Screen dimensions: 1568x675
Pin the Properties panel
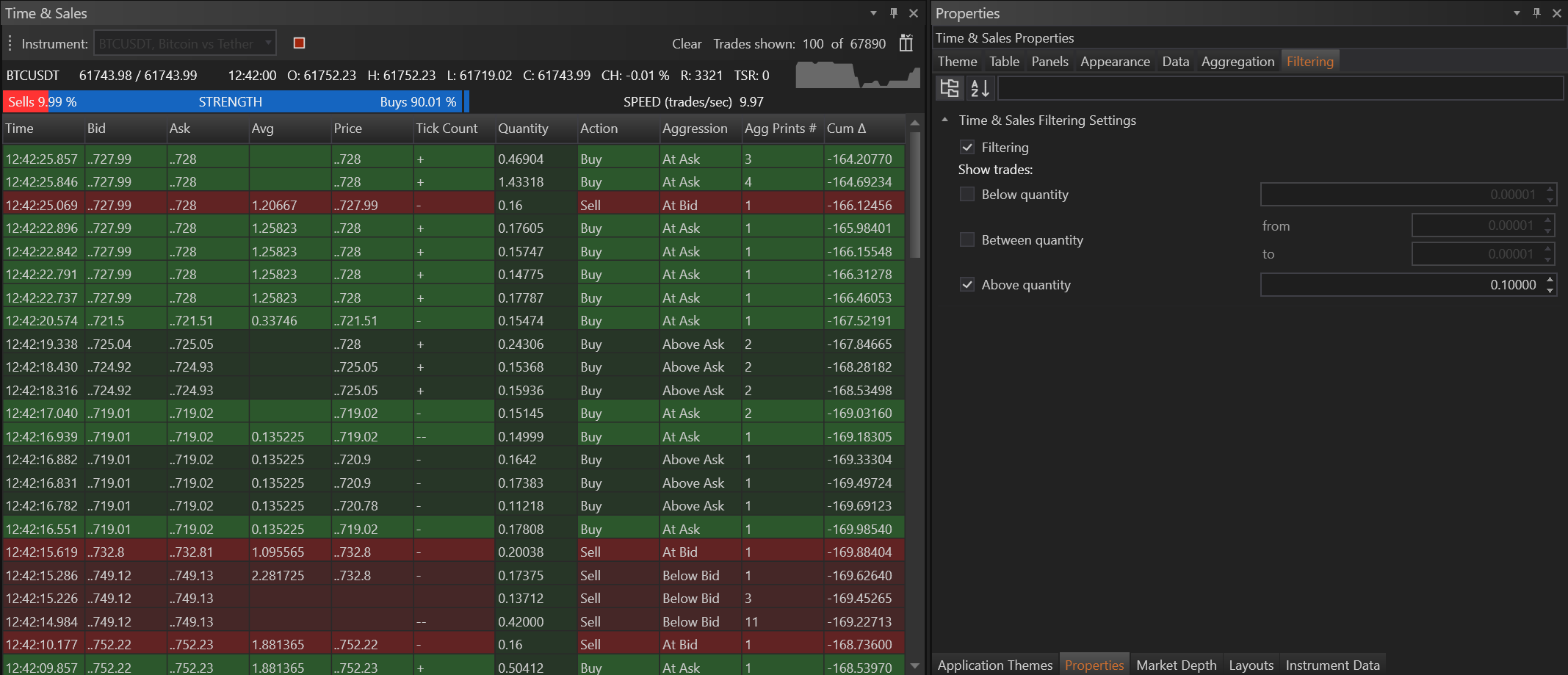[1536, 13]
